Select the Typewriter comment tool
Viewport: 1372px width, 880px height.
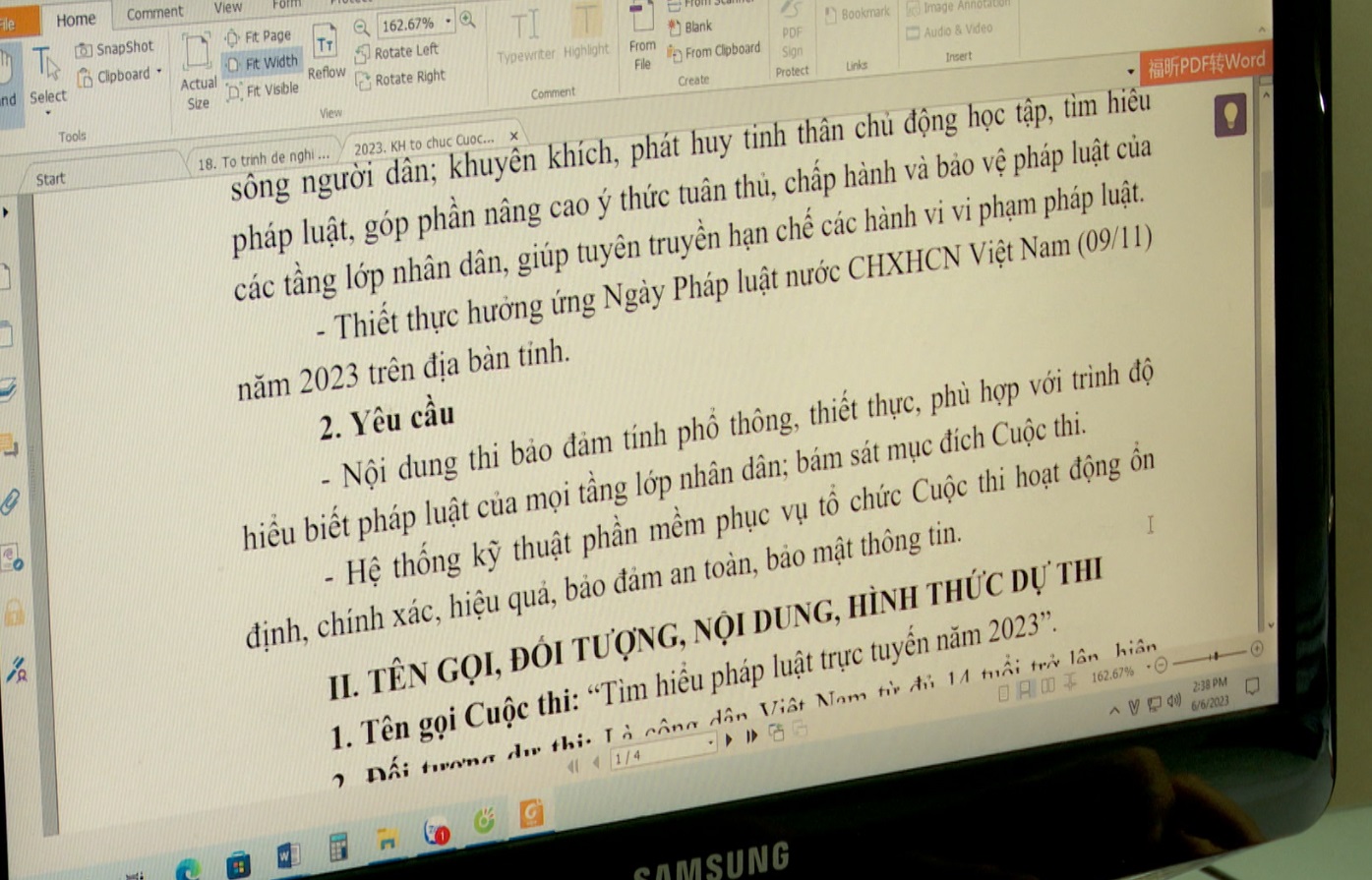click(525, 37)
